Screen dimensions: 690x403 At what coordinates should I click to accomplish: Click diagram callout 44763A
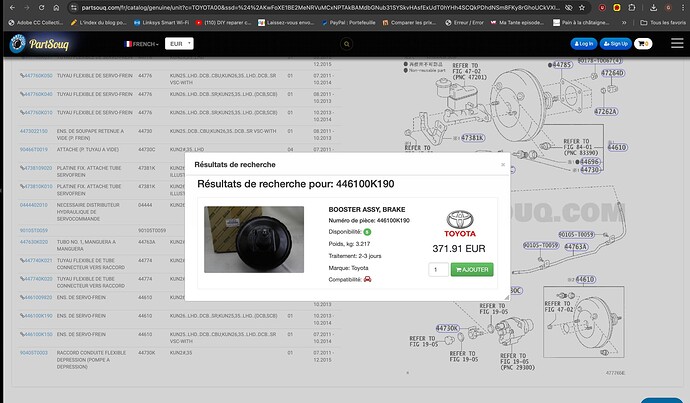coord(576,247)
